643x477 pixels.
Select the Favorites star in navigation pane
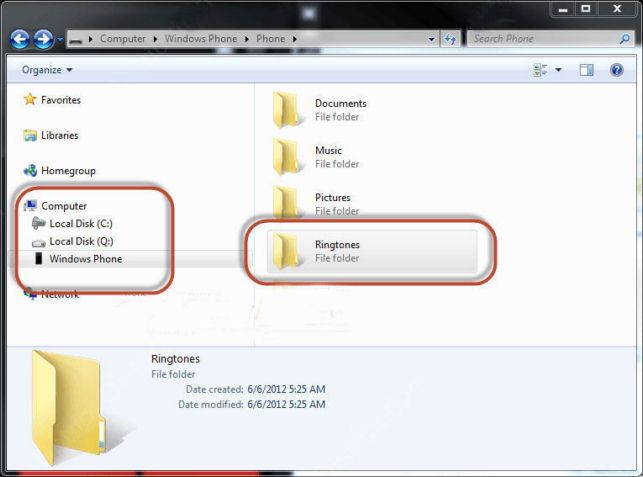(x=30, y=99)
